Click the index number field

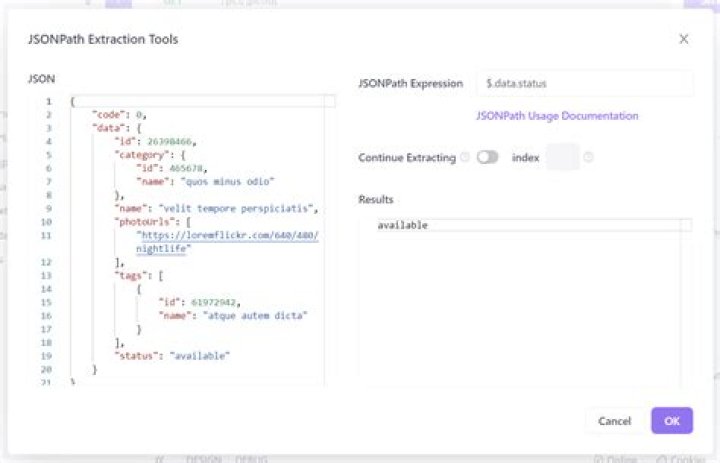[563, 158]
